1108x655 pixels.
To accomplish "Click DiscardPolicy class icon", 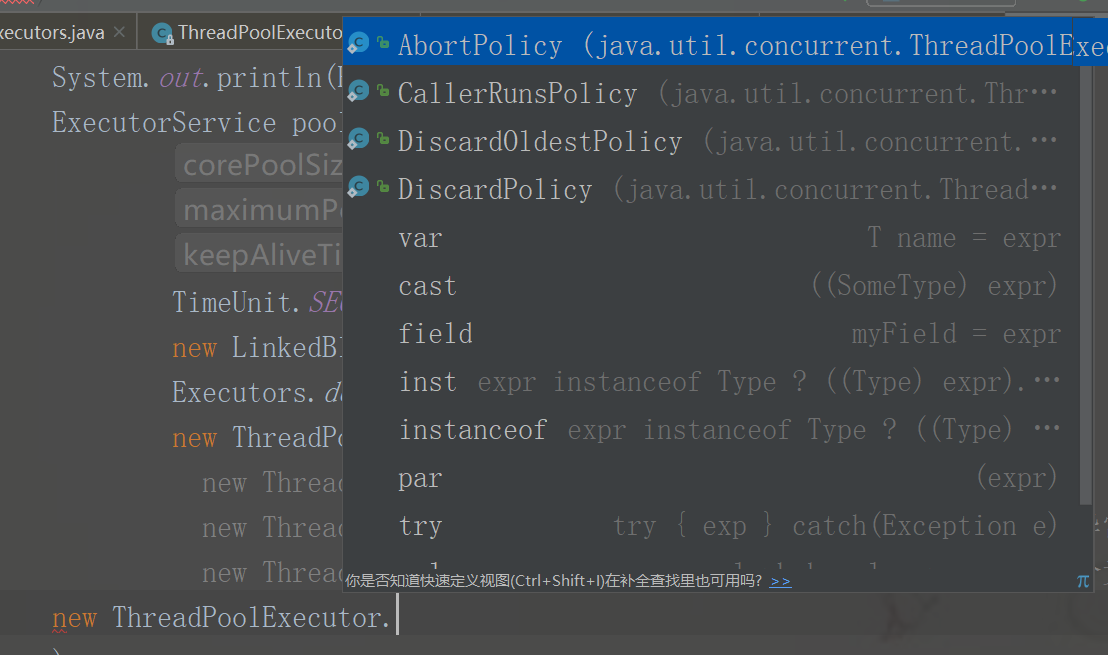I will tap(358, 187).
